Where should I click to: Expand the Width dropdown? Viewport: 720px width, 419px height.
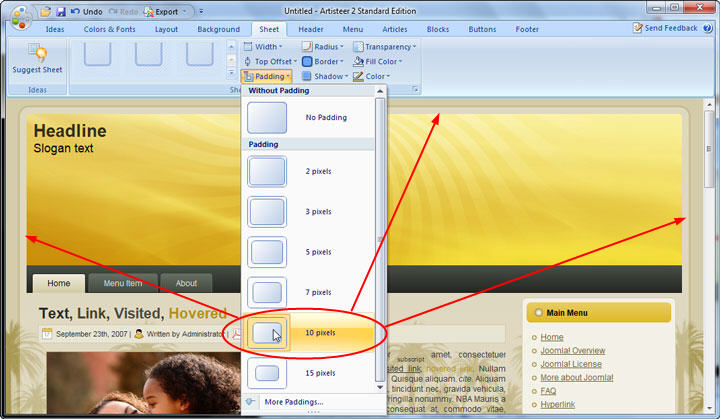268,46
